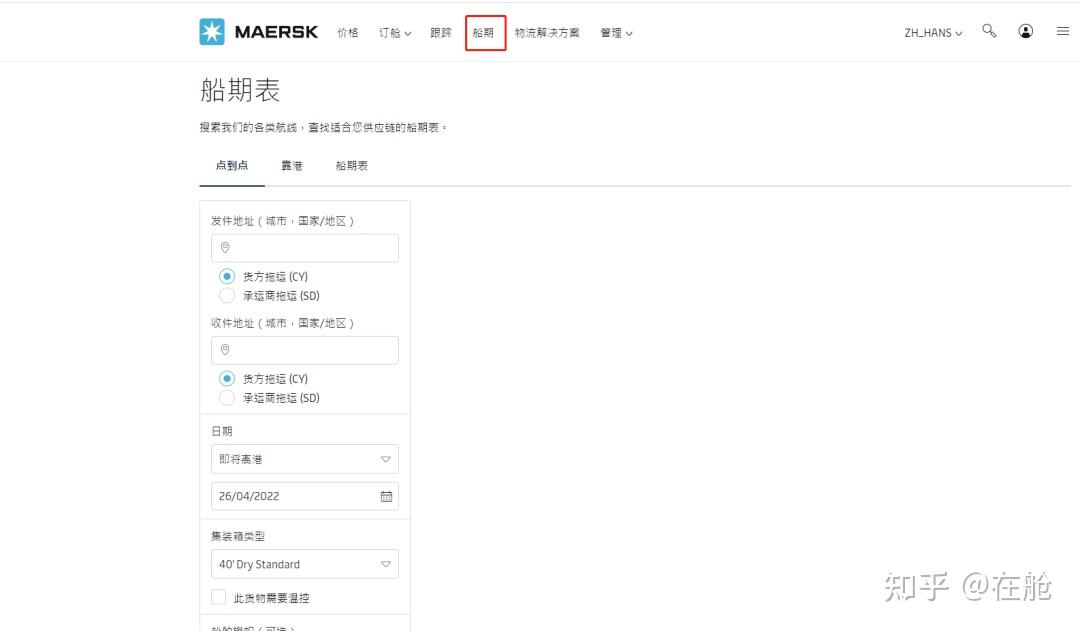Open the search magnifier icon
The image size is (1080, 631).
pyautogui.click(x=989, y=31)
